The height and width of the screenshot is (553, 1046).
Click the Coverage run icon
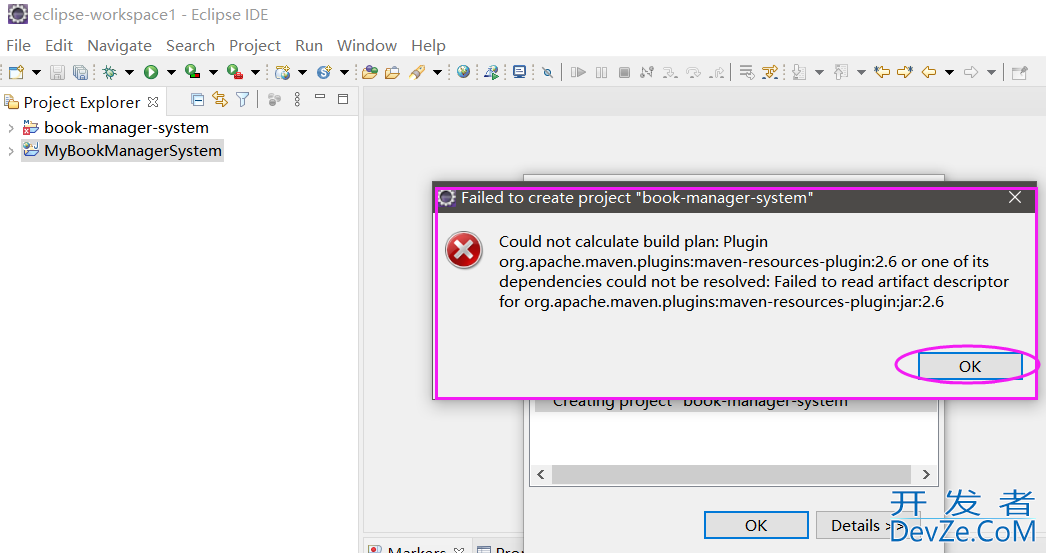pos(192,71)
